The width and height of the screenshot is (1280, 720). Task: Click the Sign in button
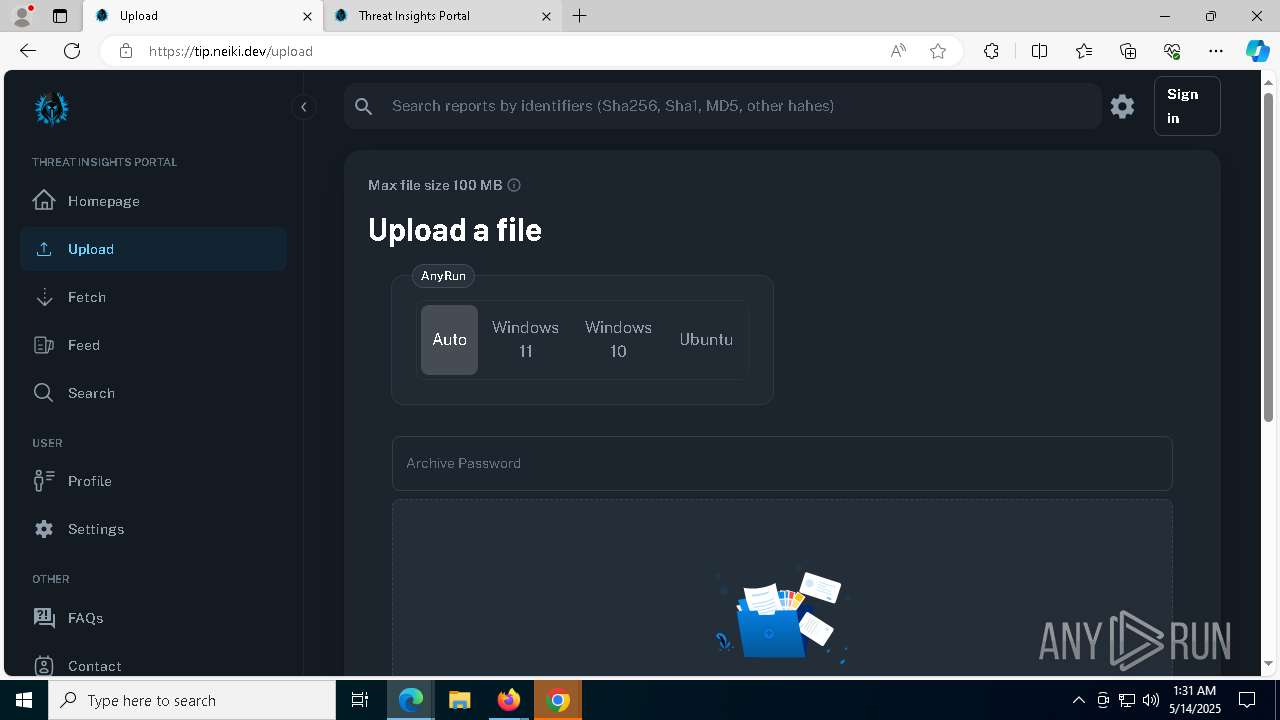click(1187, 106)
